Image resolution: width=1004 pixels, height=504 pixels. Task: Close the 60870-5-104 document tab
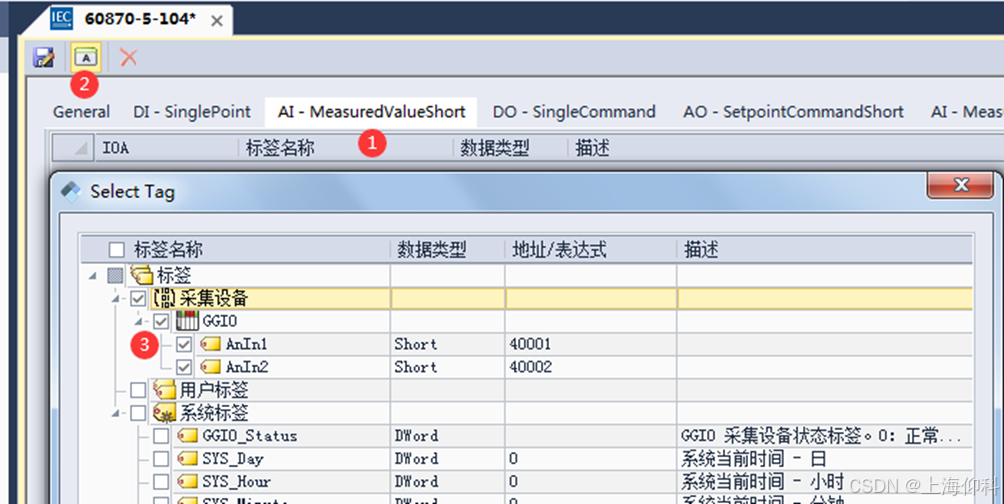[216, 19]
